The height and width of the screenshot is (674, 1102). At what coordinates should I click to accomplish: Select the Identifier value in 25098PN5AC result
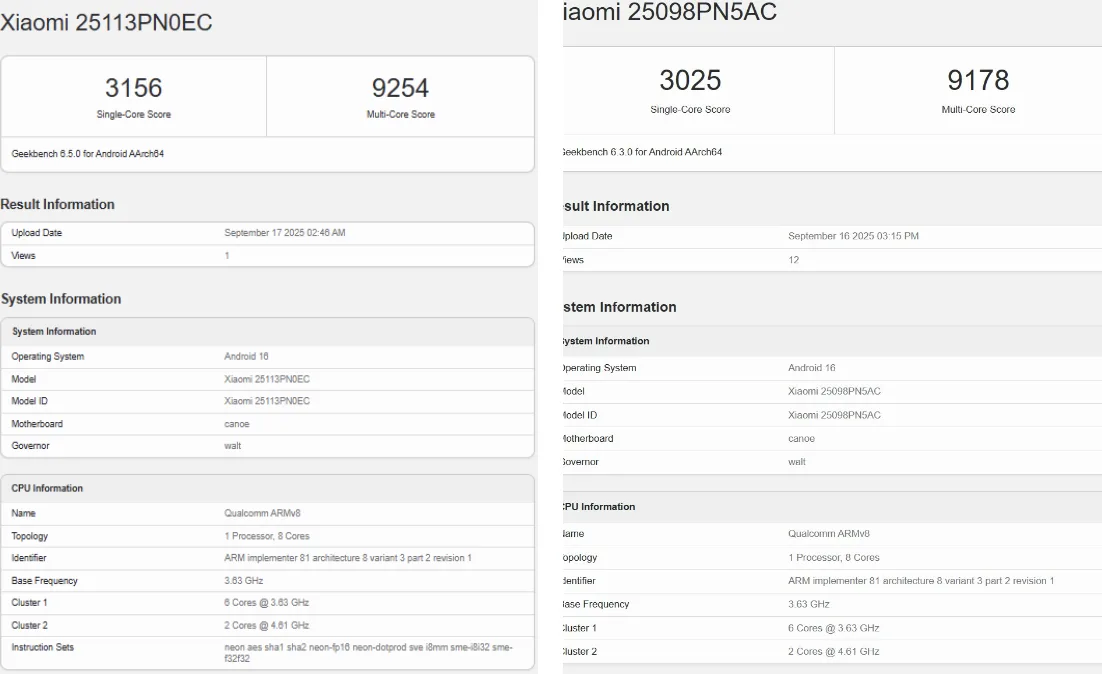pyautogui.click(x=921, y=581)
